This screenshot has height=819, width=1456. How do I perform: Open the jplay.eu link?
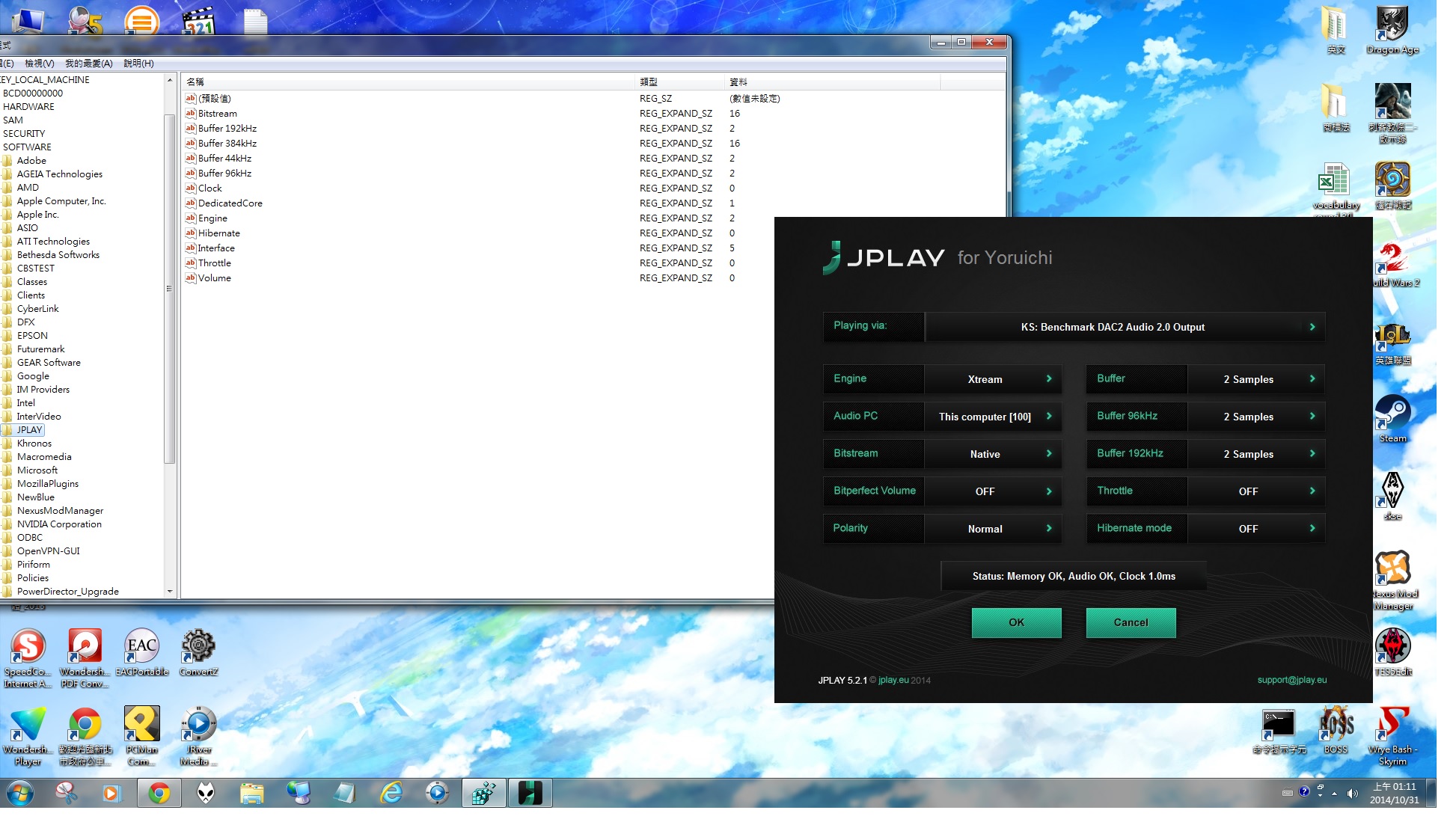coord(893,680)
